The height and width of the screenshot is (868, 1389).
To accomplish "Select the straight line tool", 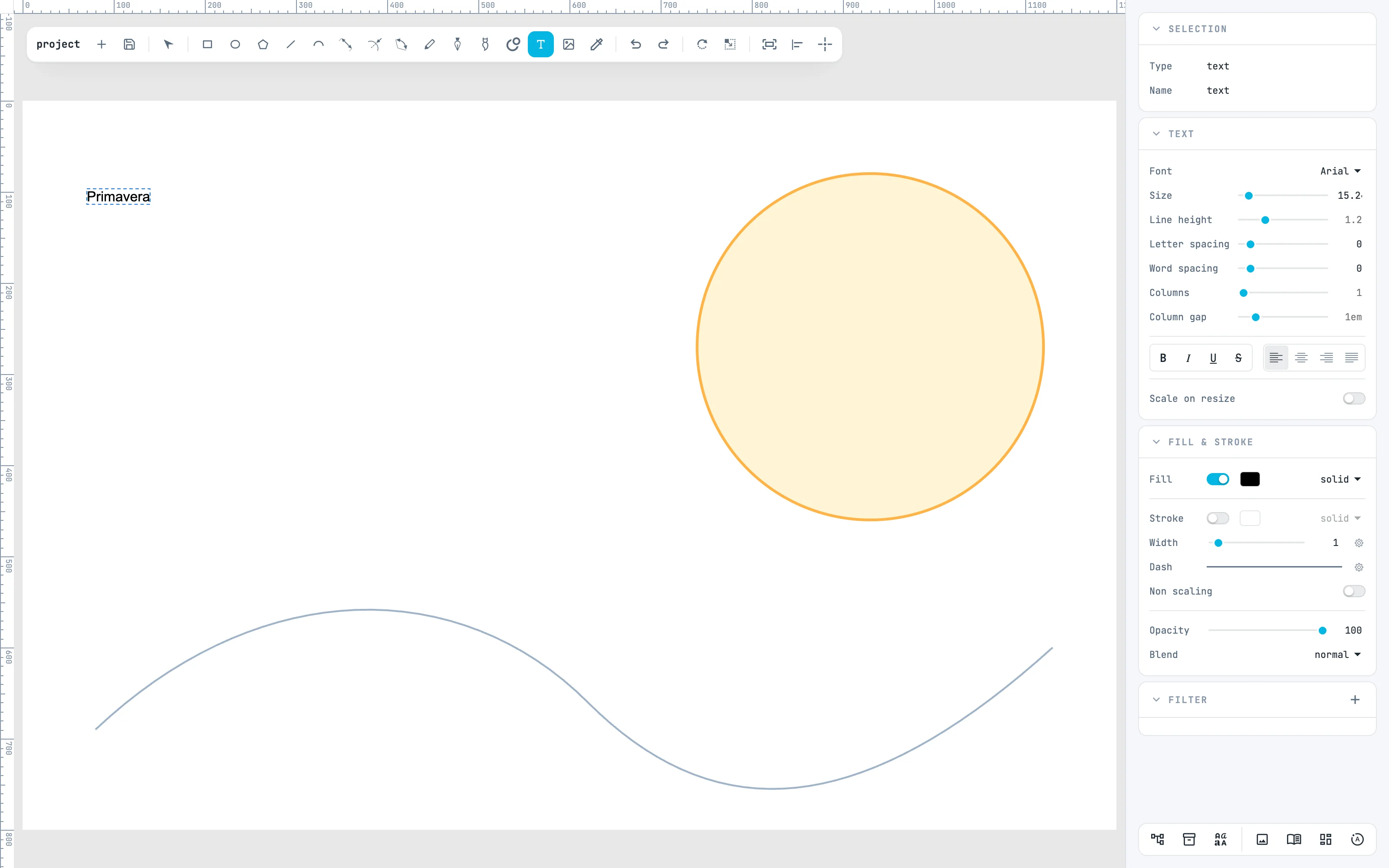I will (x=290, y=44).
